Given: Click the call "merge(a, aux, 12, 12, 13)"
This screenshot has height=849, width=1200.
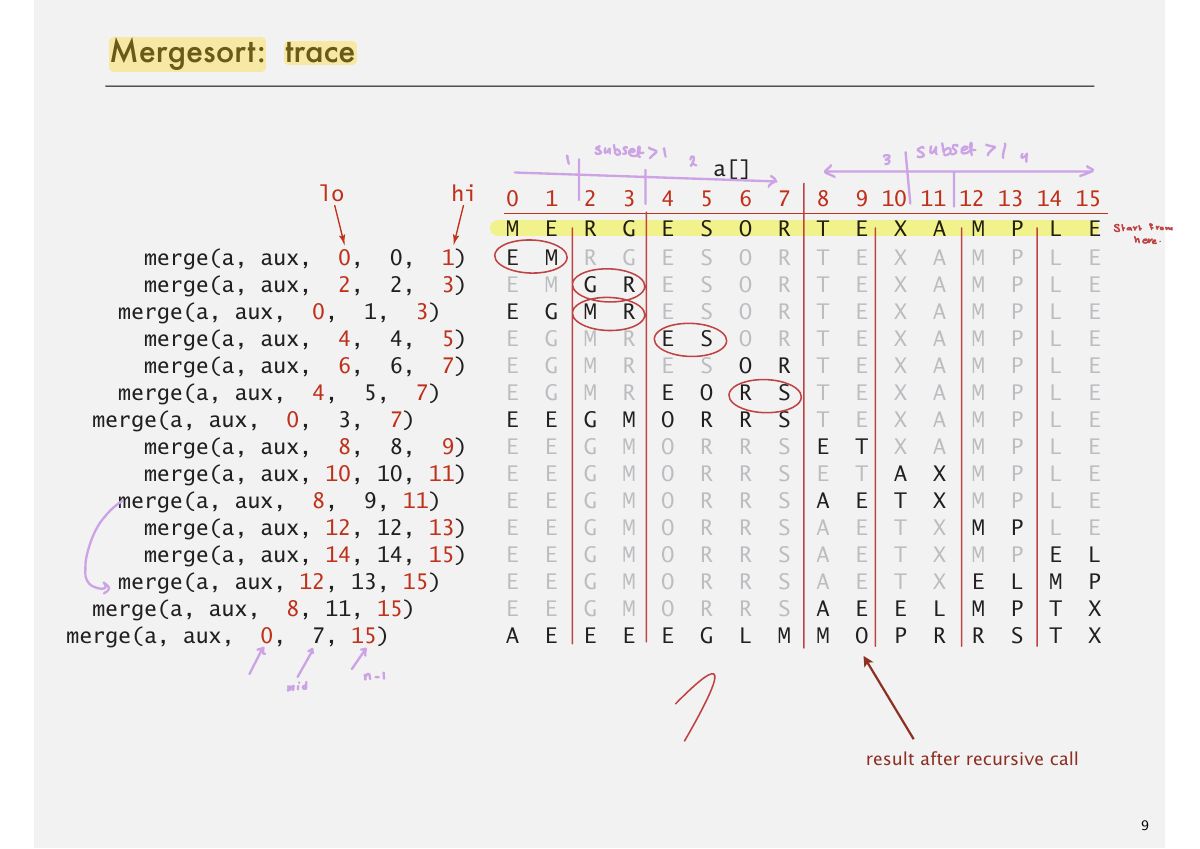Looking at the screenshot, I should (x=305, y=528).
